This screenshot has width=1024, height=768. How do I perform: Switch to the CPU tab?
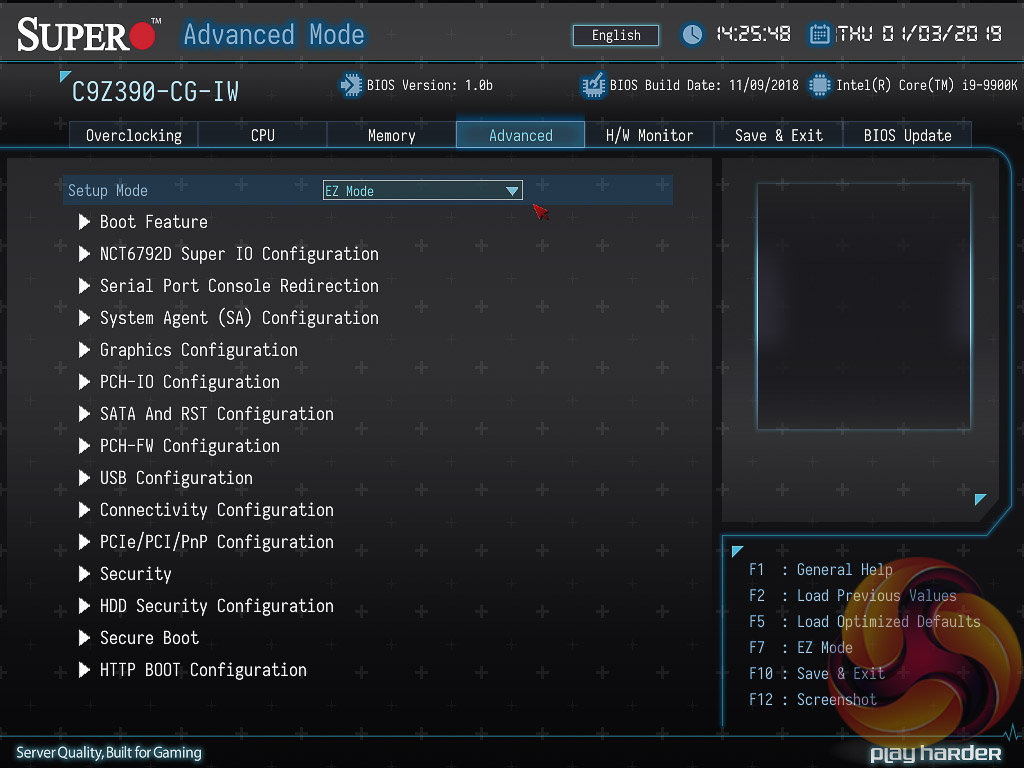pos(263,135)
